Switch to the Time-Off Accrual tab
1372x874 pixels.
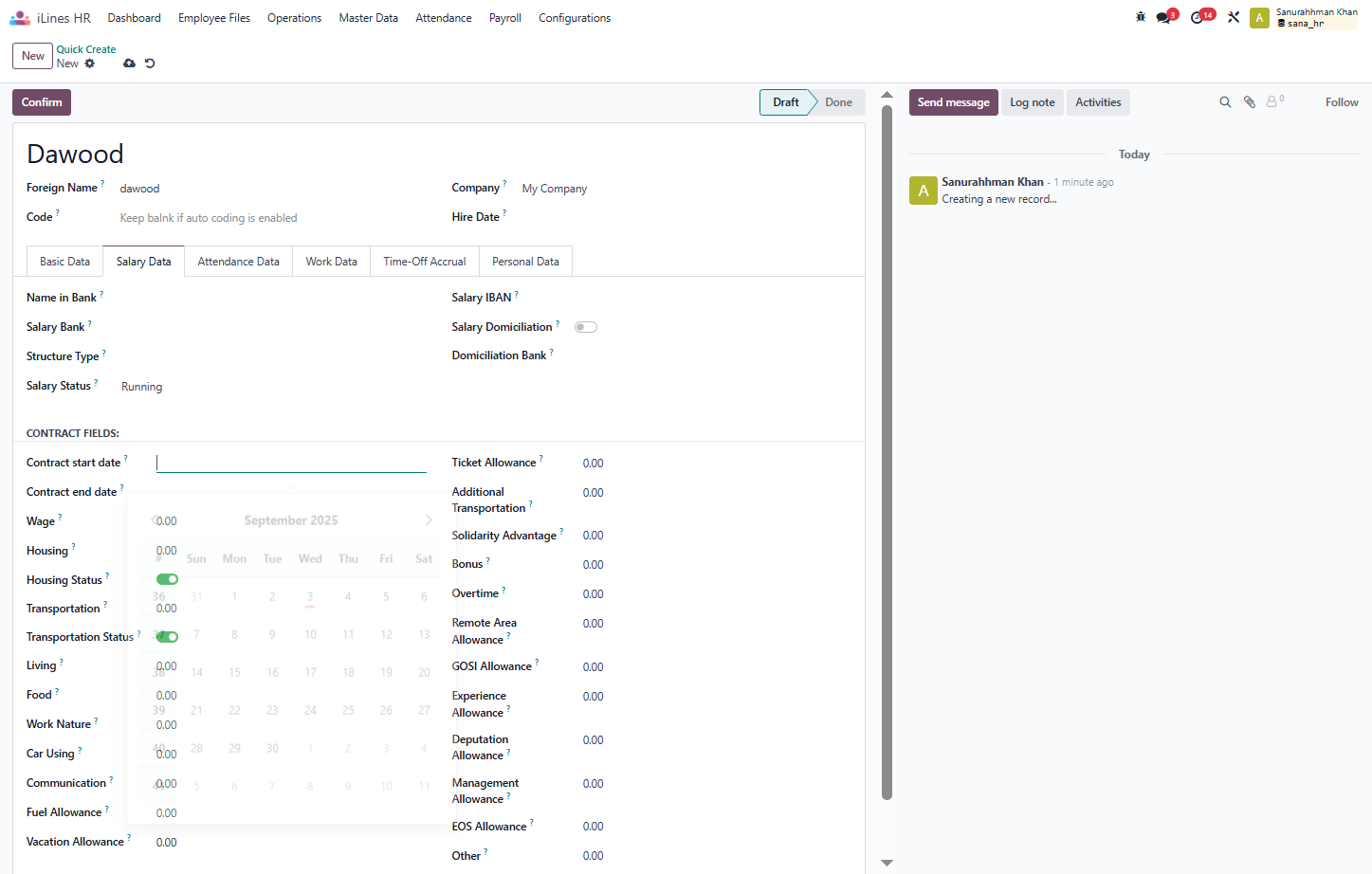point(425,262)
